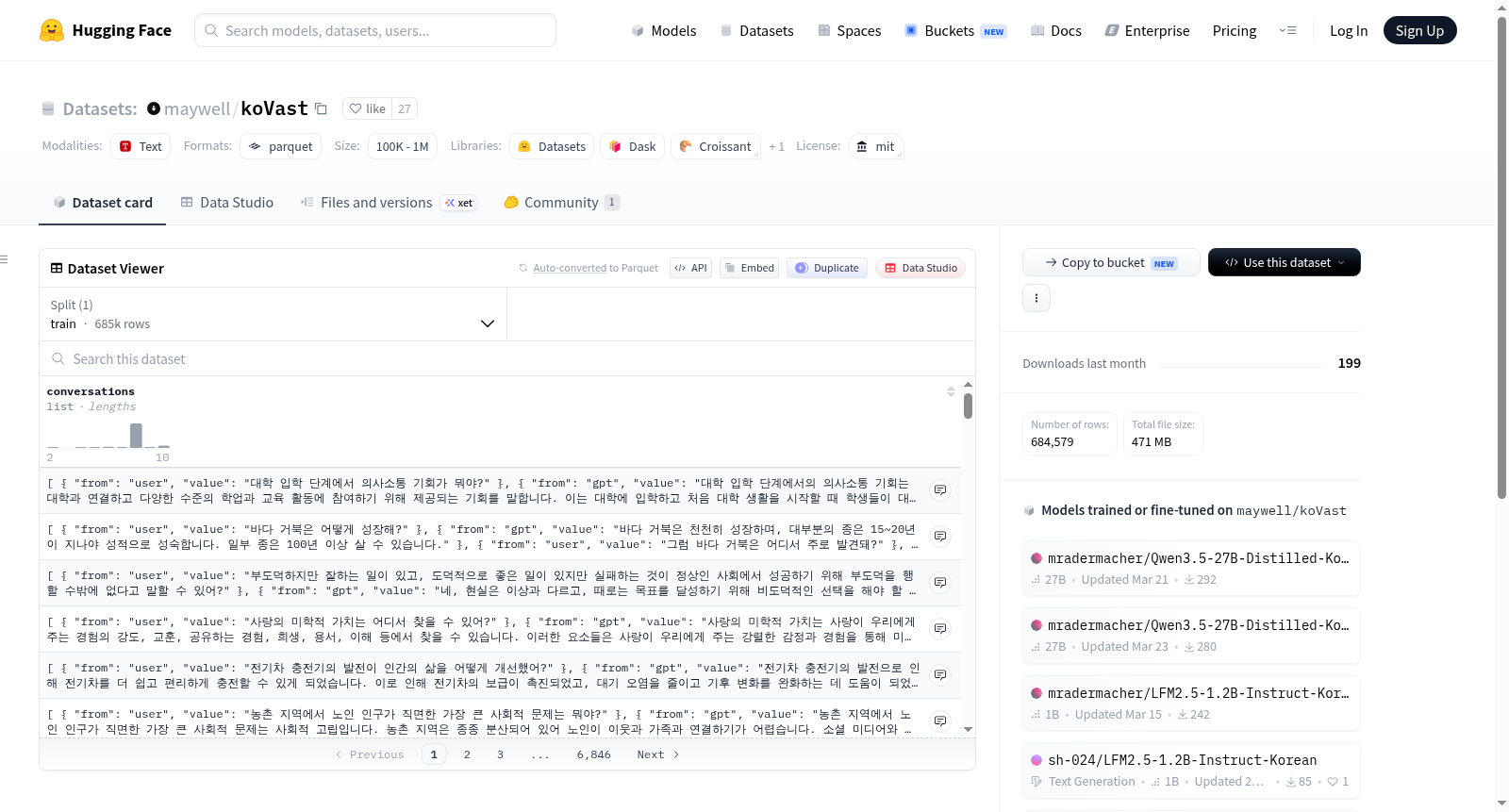The width and height of the screenshot is (1509, 812).
Task: Open the maywell author link
Action: click(196, 108)
